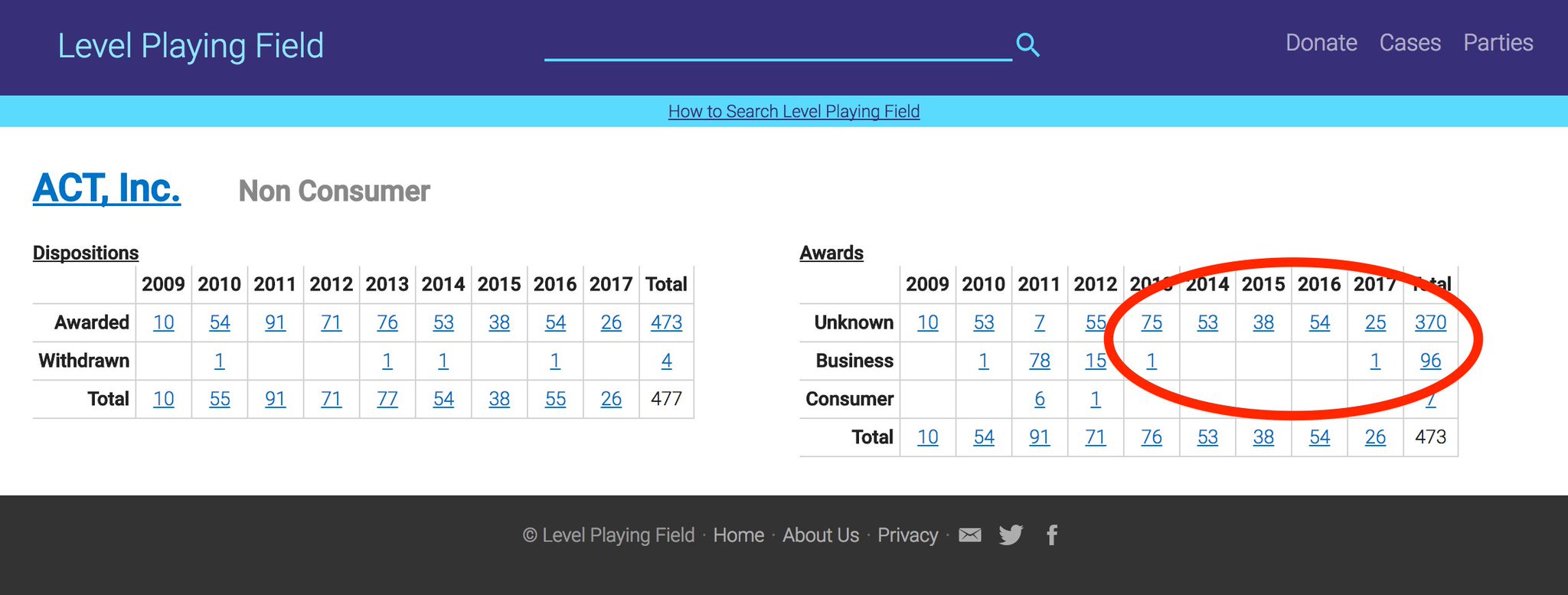
Task: Open Awards Consumer 2012 value 1
Action: tap(1096, 399)
